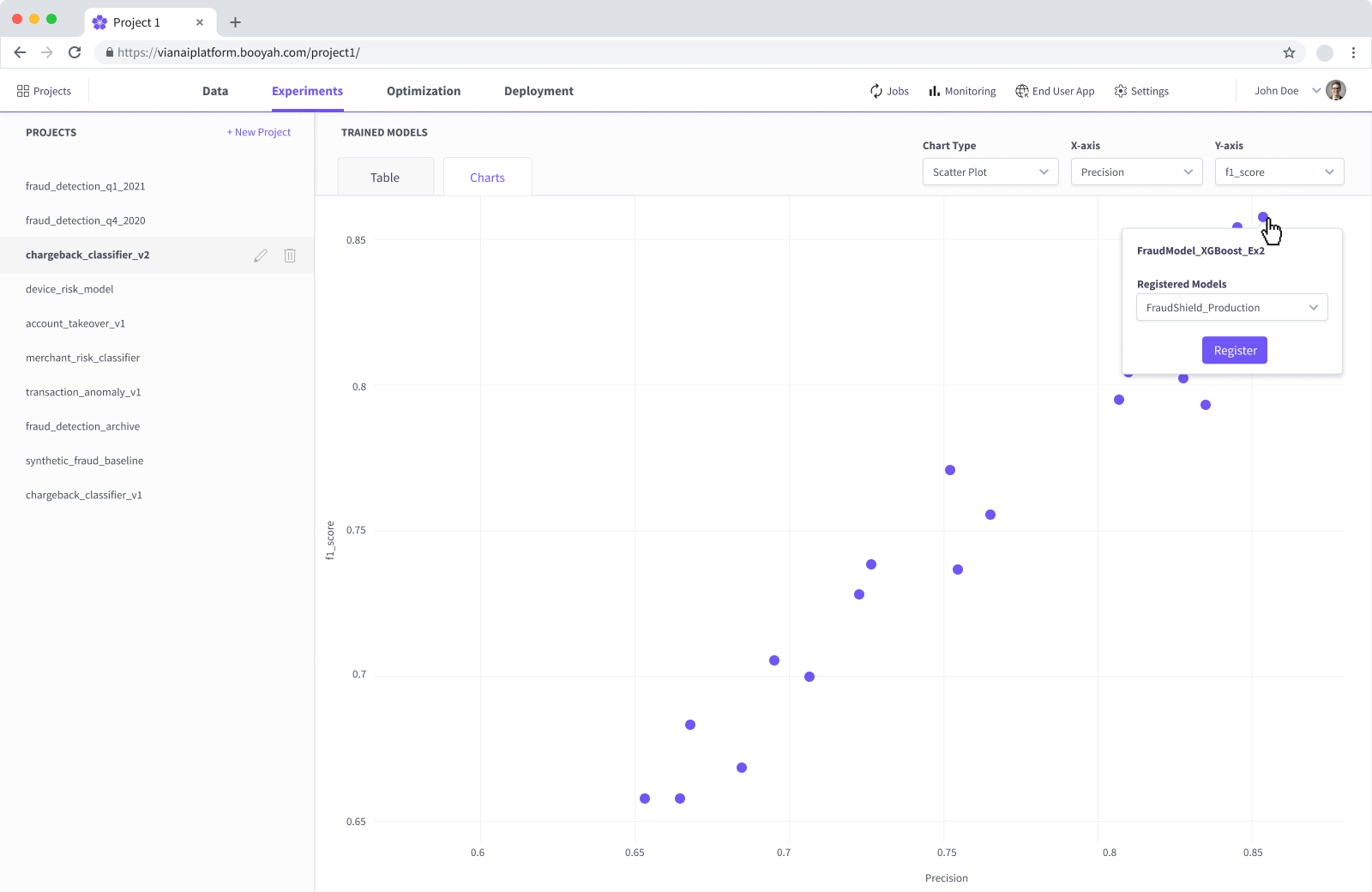Viewport: 1372px width, 892px height.
Task: Switch to the Table view tab
Action: click(x=385, y=177)
